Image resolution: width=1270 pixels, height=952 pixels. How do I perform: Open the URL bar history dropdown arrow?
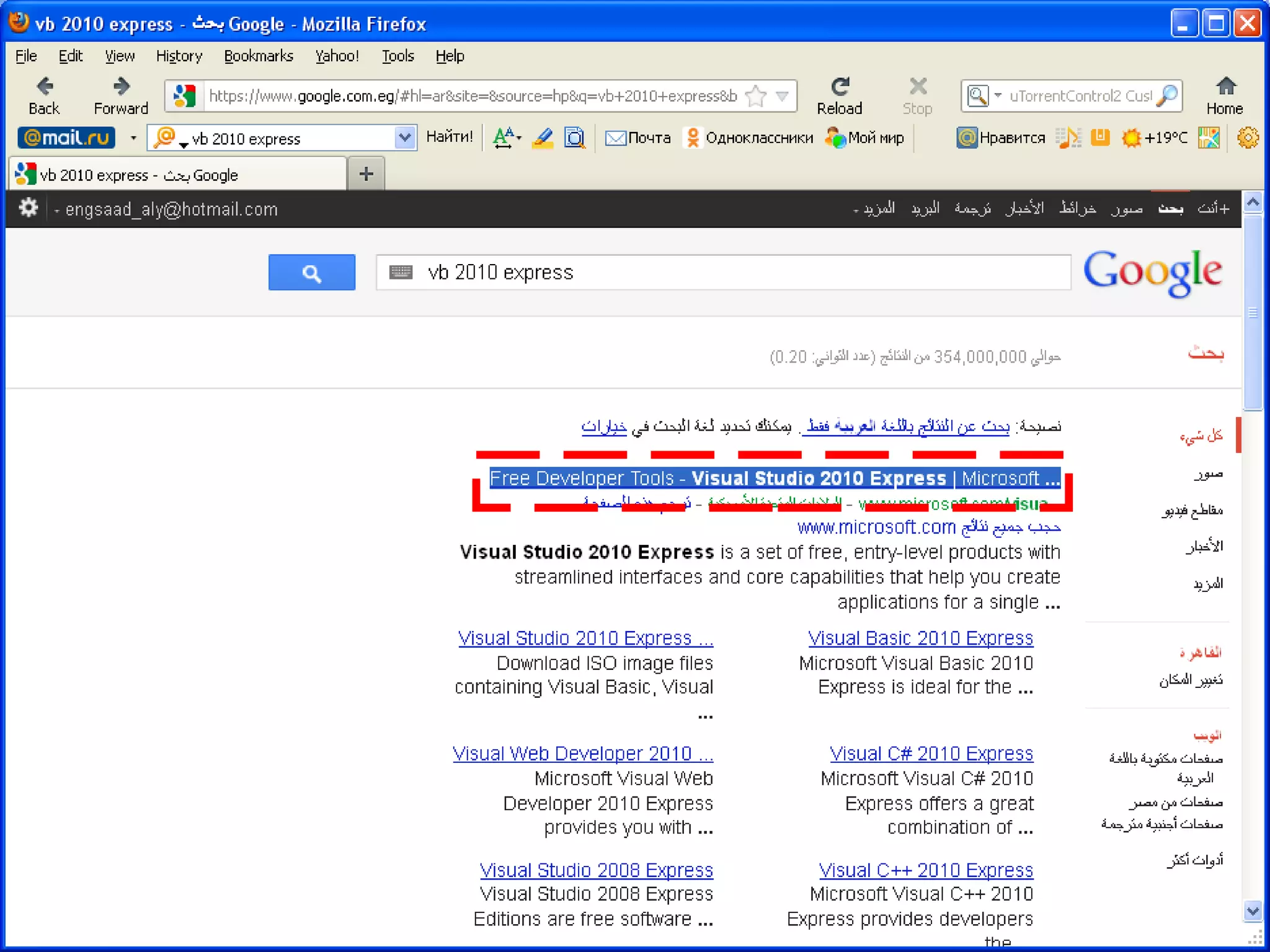(783, 96)
